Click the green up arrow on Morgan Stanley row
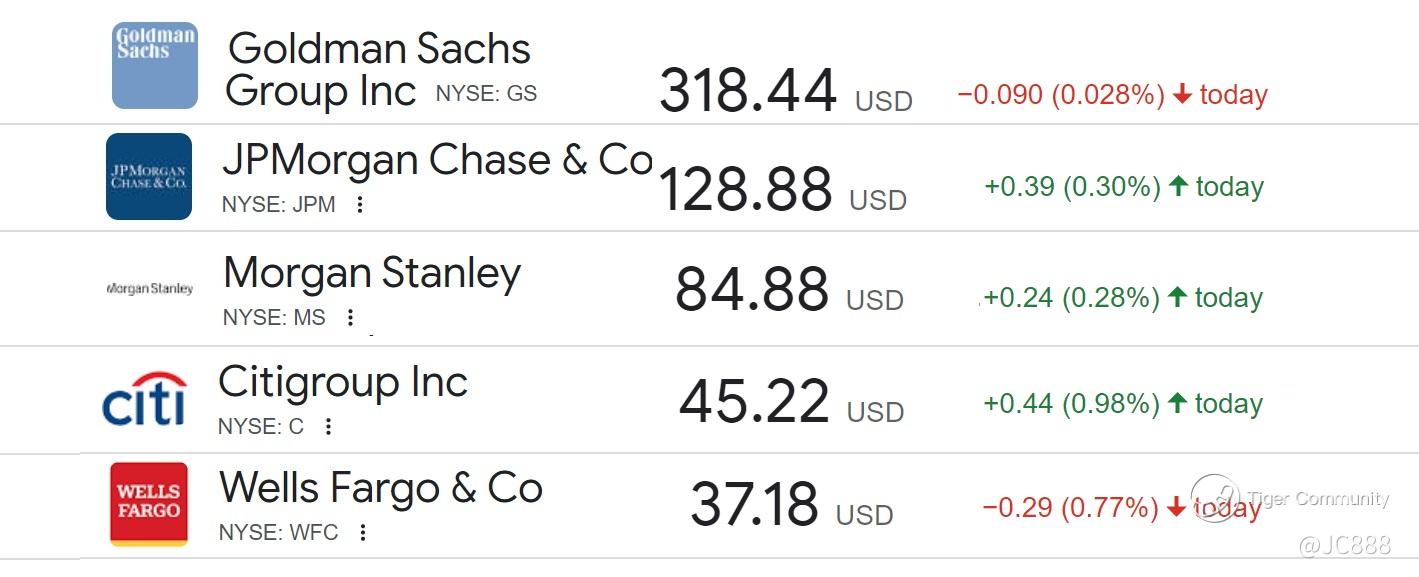Image resolution: width=1419 pixels, height=577 pixels. pyautogui.click(x=1177, y=297)
